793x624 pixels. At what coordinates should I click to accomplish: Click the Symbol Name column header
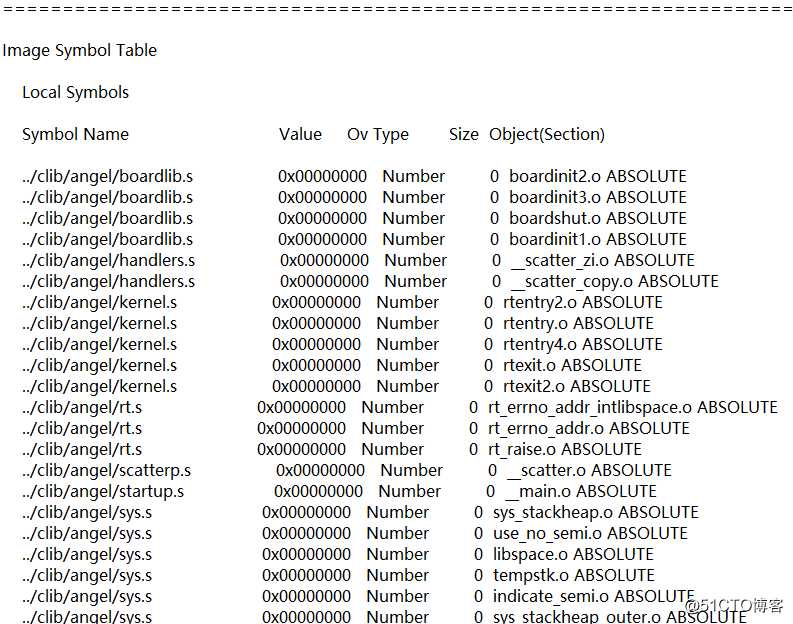(x=75, y=135)
